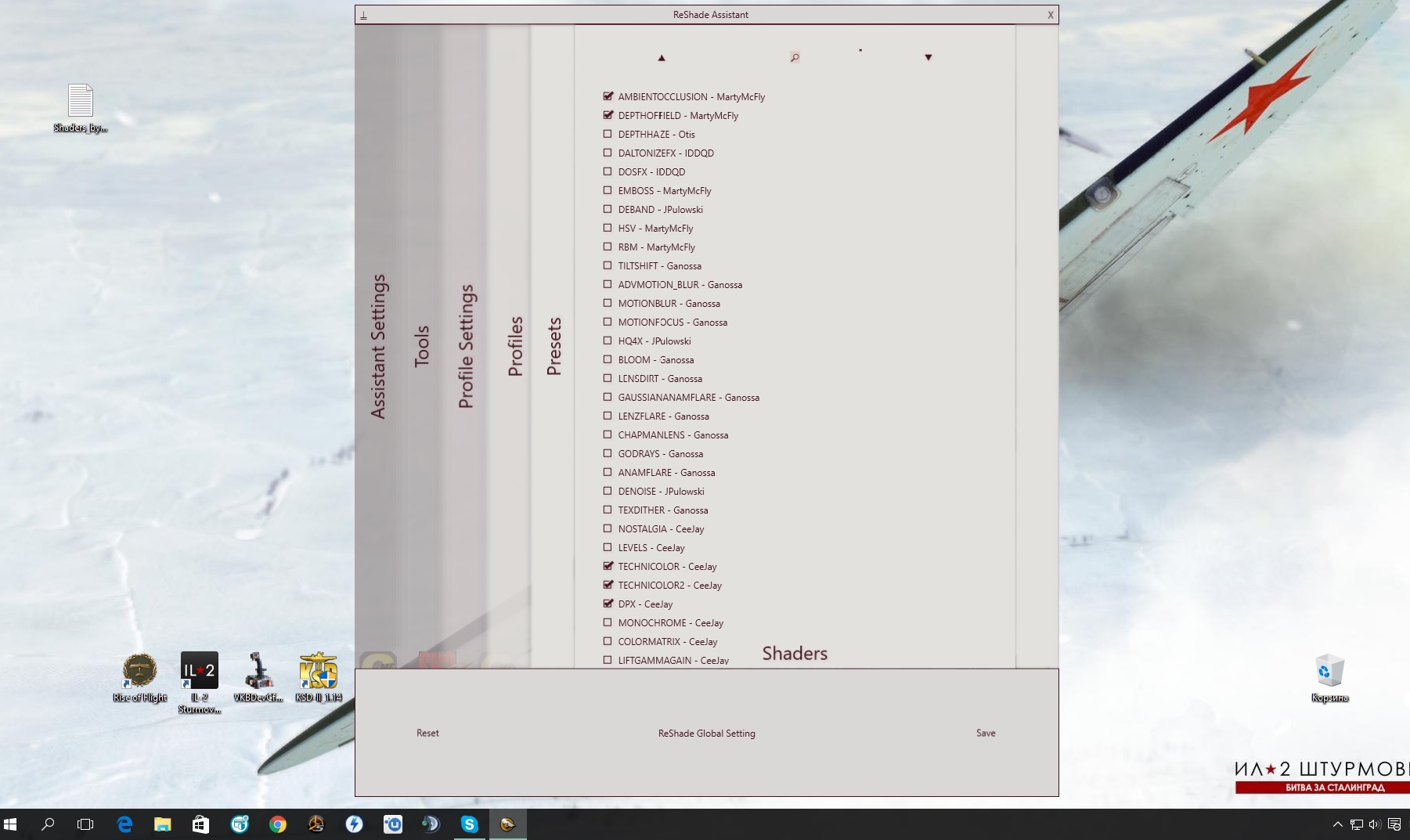The width and height of the screenshot is (1410, 840).
Task: Open Task View from the taskbar
Action: click(85, 824)
